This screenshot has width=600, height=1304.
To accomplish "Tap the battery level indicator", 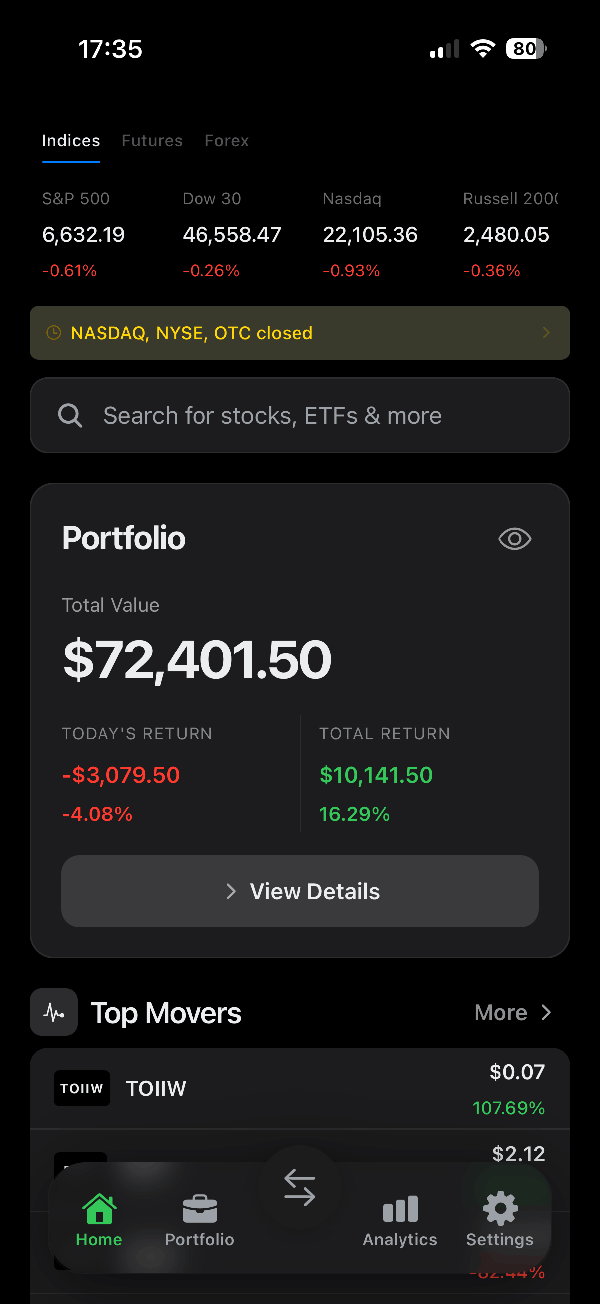I will coord(524,48).
